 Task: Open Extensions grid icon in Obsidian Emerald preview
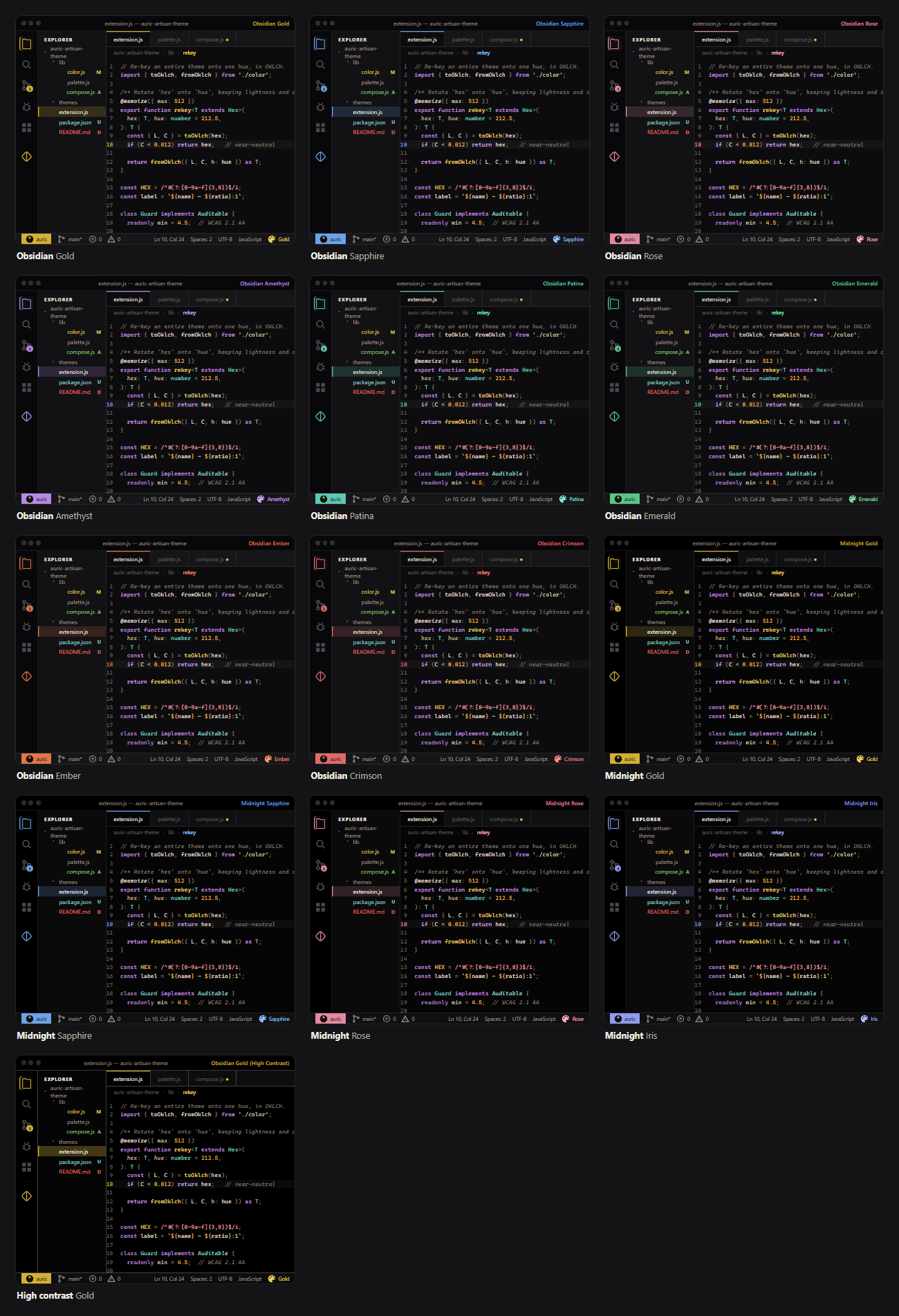[615, 388]
